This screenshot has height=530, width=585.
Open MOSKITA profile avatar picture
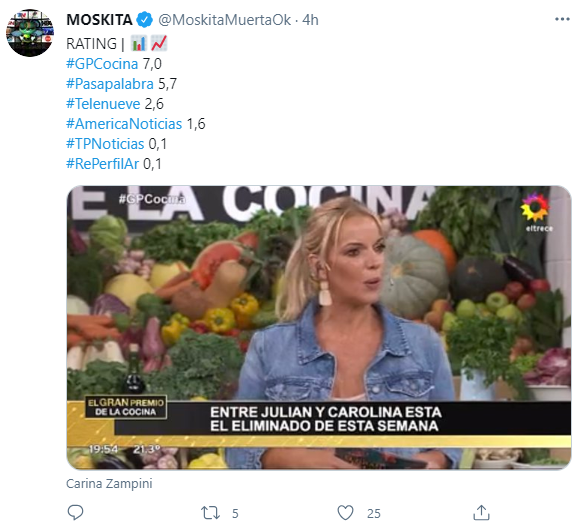(30, 33)
